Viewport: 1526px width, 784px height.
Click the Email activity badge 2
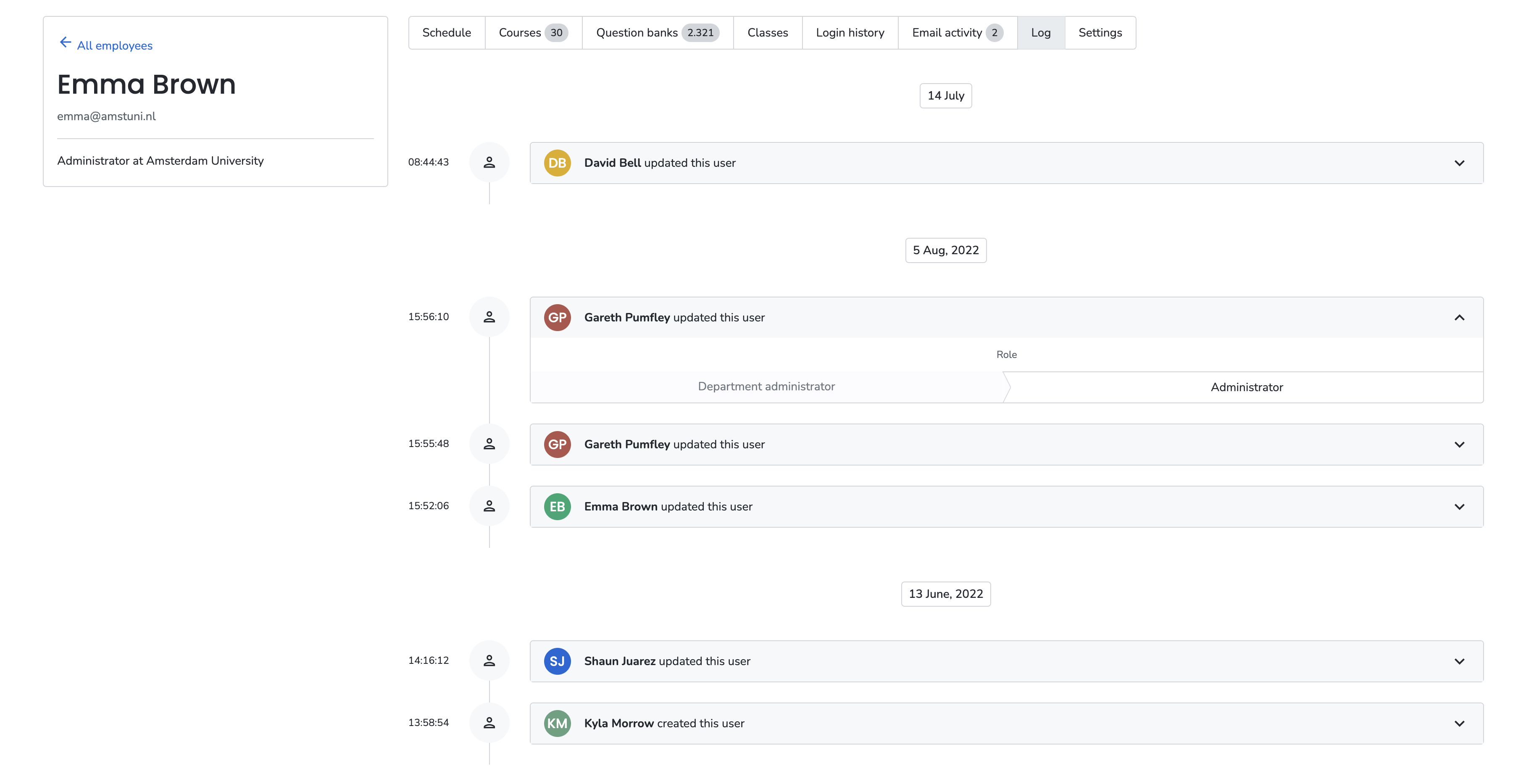point(994,33)
